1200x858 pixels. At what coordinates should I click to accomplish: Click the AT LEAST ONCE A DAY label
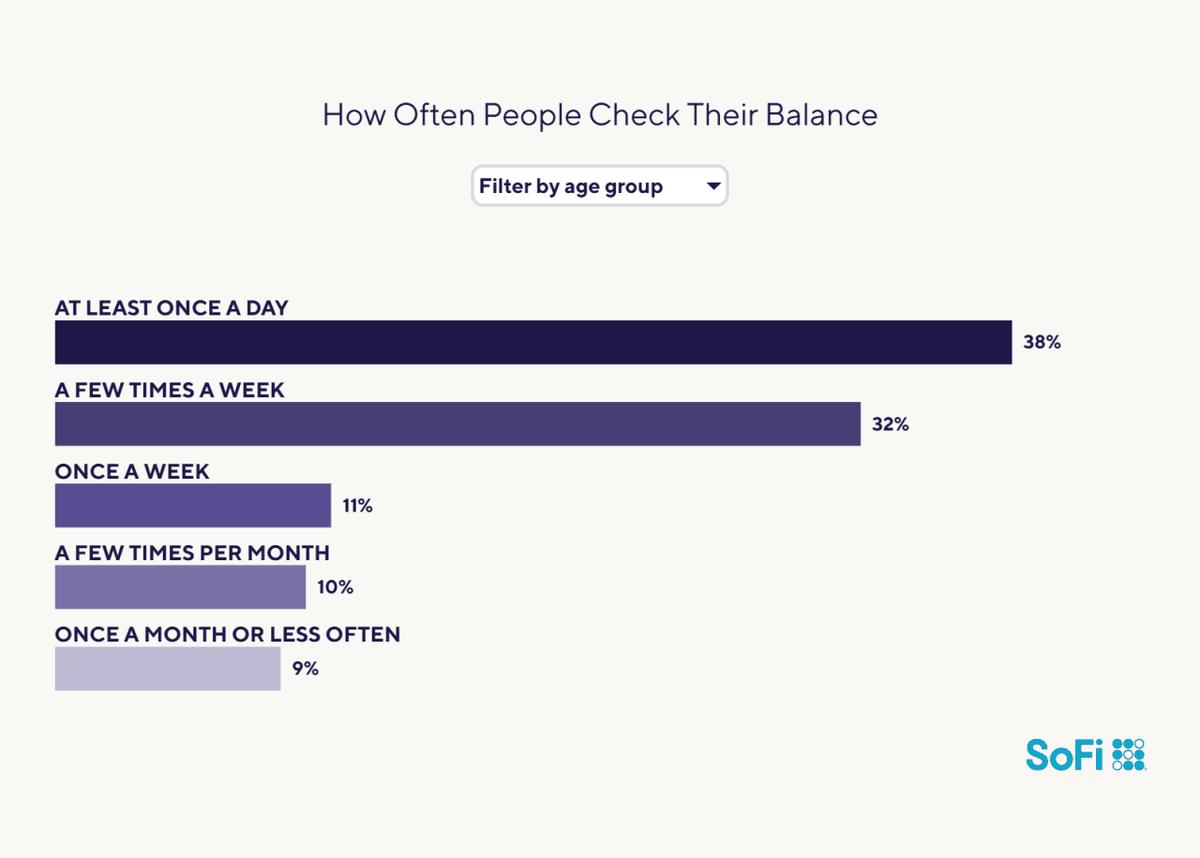[x=171, y=308]
